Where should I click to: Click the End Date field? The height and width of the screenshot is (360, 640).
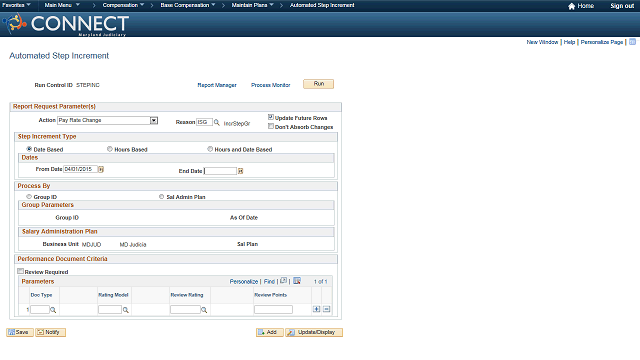coord(220,171)
